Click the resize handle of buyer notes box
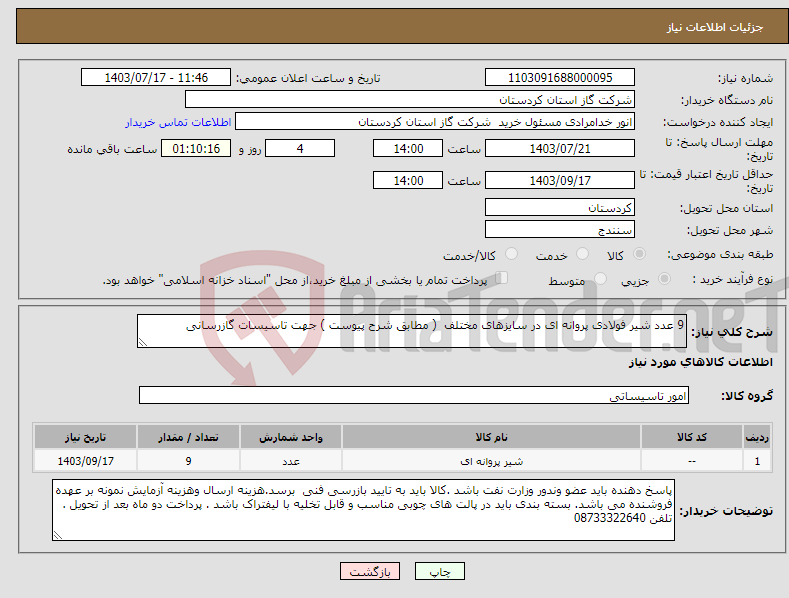Screen dimensions: 789x598 pyautogui.click(x=57, y=536)
